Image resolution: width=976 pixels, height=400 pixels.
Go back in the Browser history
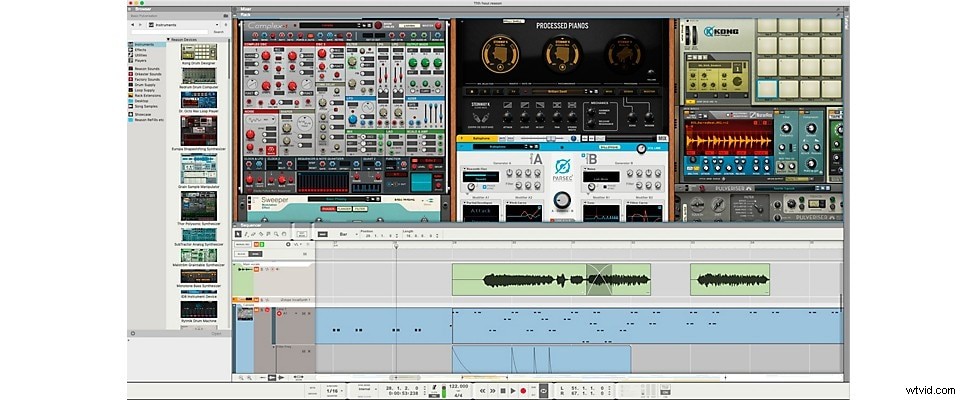pyautogui.click(x=133, y=25)
